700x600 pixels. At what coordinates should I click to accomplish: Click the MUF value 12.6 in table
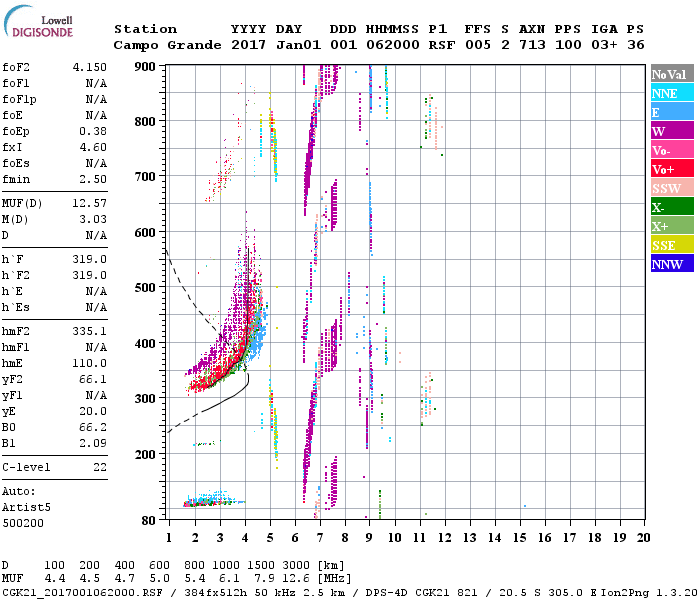296,579
